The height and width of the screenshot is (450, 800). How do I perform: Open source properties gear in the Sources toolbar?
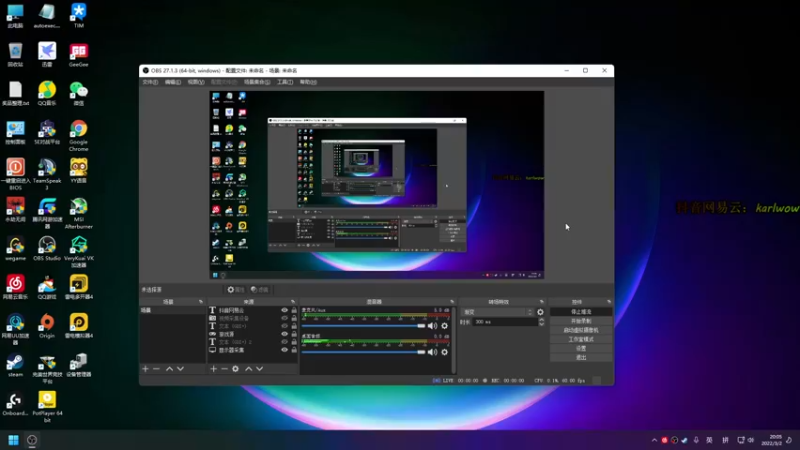point(235,368)
